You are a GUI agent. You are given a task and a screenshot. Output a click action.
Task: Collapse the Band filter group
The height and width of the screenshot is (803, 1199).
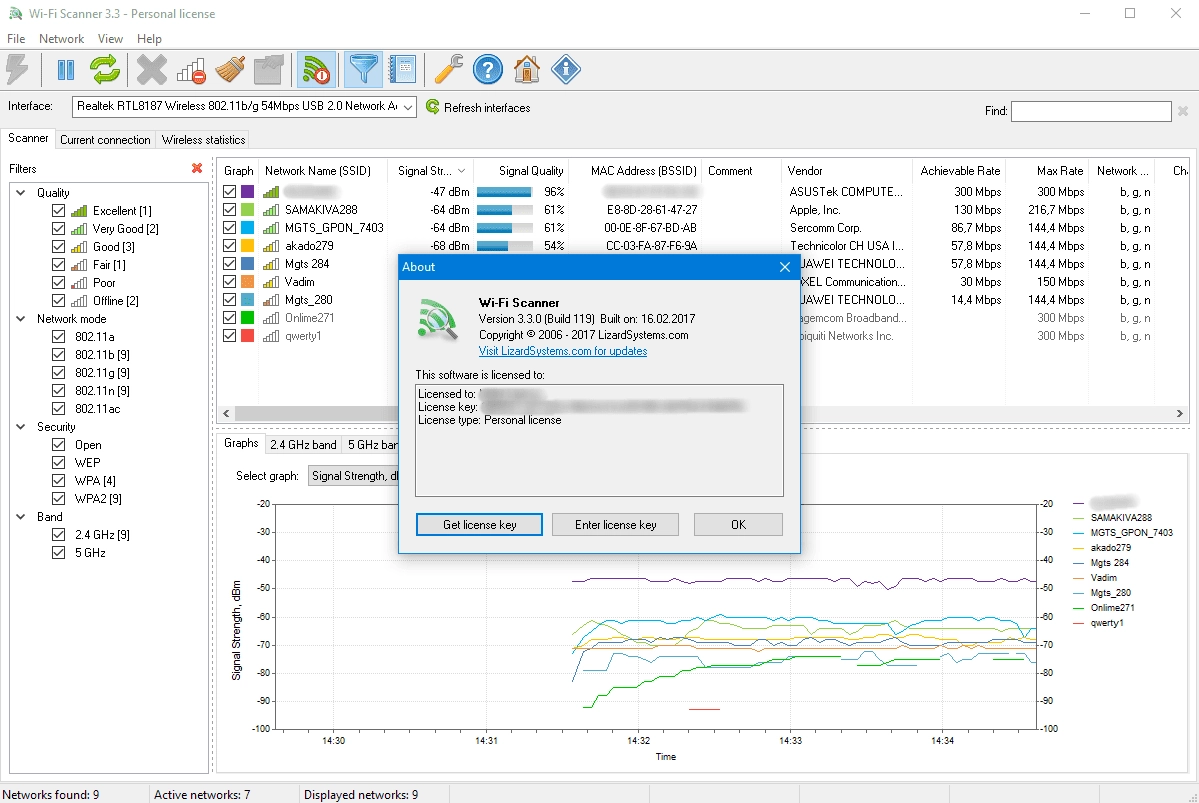[21, 517]
